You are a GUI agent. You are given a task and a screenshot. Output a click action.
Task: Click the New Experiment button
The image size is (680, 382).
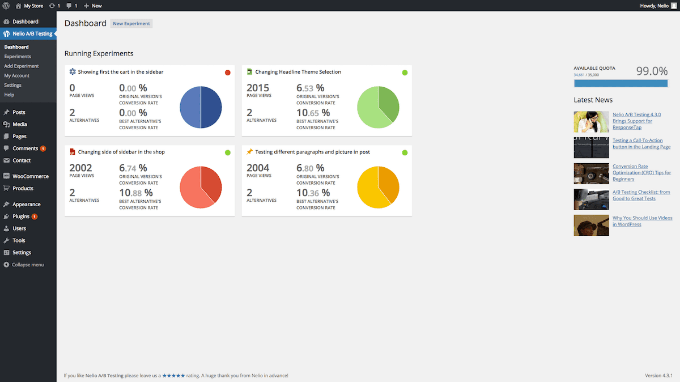[x=131, y=23]
